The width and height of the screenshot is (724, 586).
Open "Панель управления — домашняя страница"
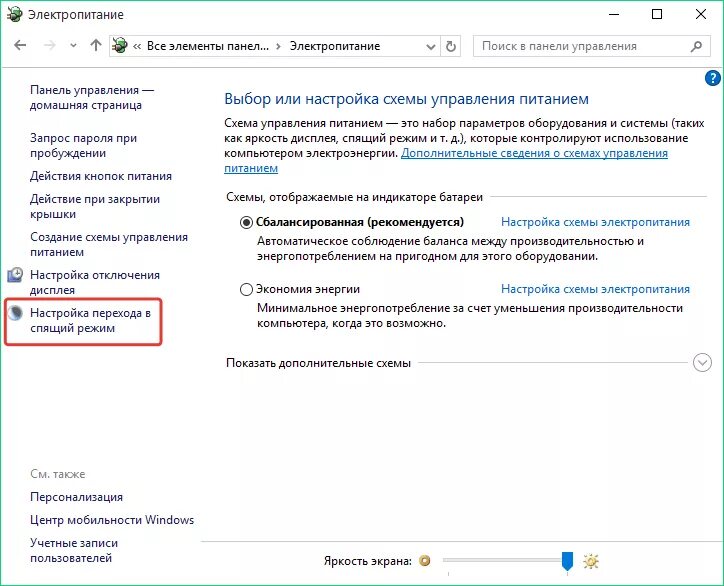click(x=92, y=97)
